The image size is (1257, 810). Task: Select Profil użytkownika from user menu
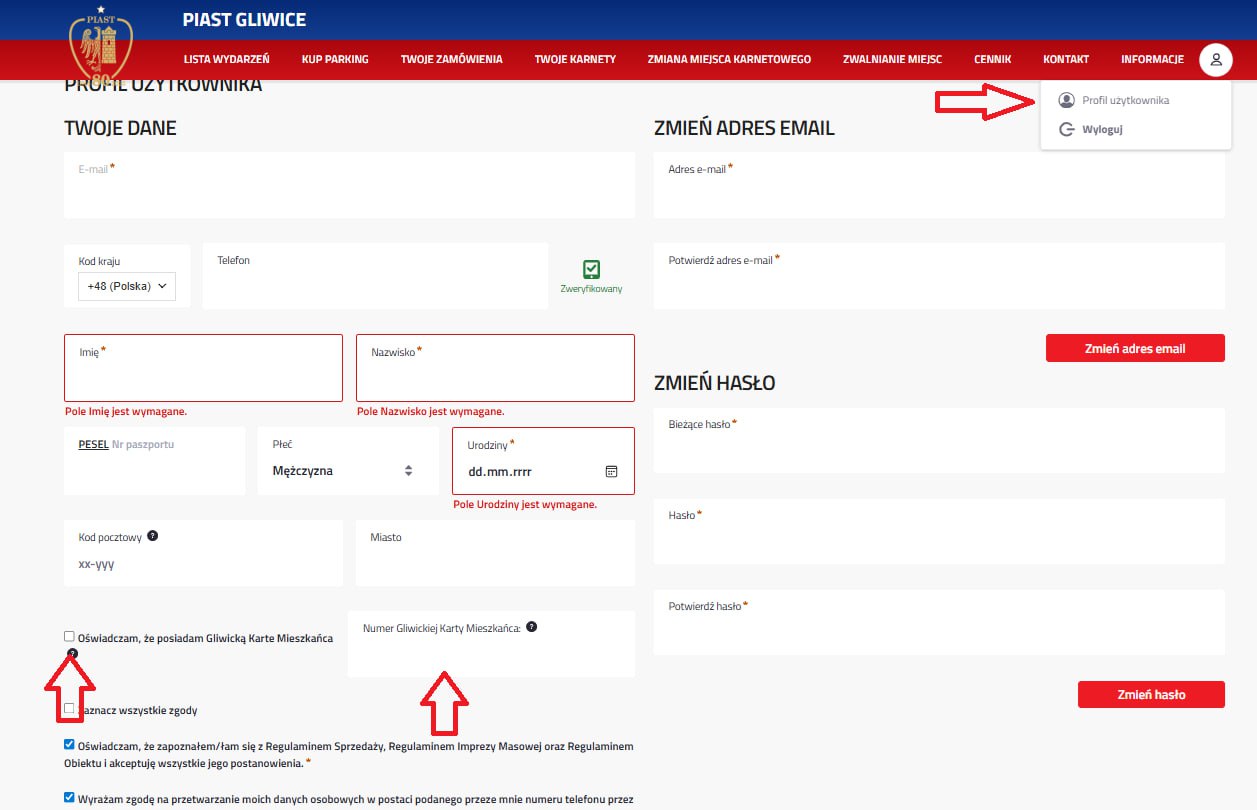click(1125, 100)
